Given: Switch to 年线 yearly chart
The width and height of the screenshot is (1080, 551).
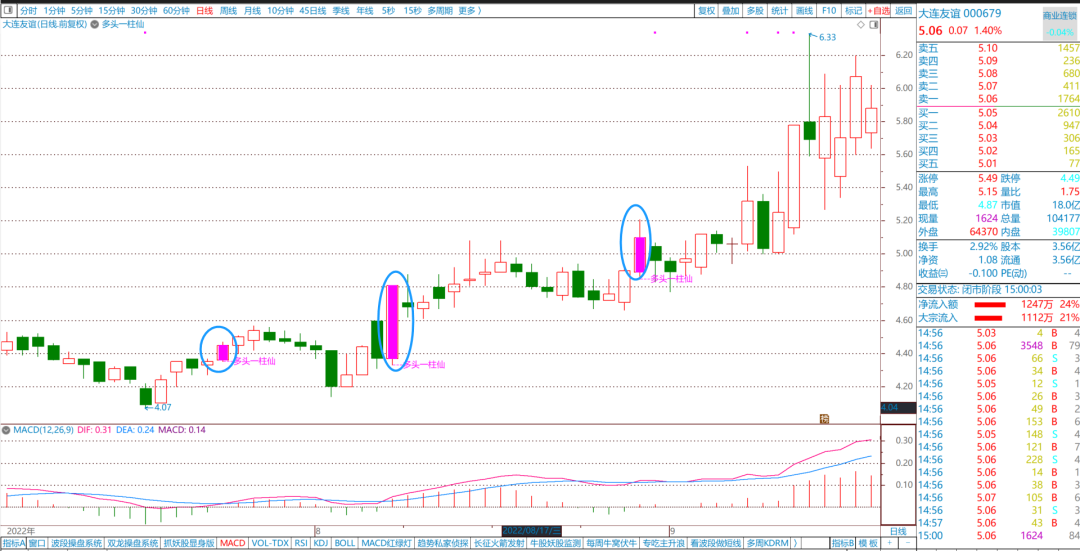Looking at the screenshot, I should pyautogui.click(x=365, y=10).
